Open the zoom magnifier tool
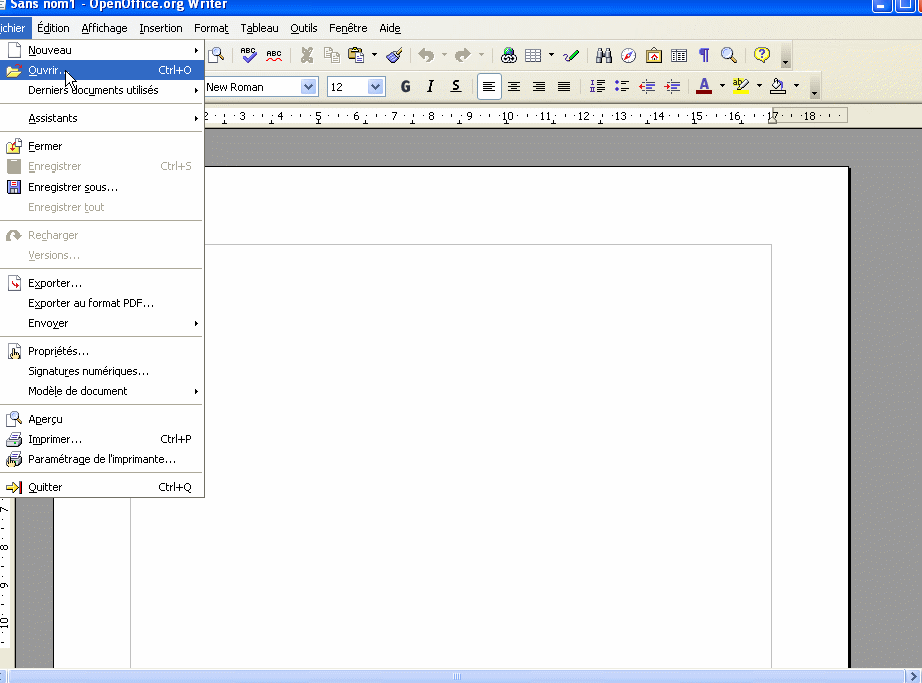Image resolution: width=922 pixels, height=683 pixels. [729, 55]
